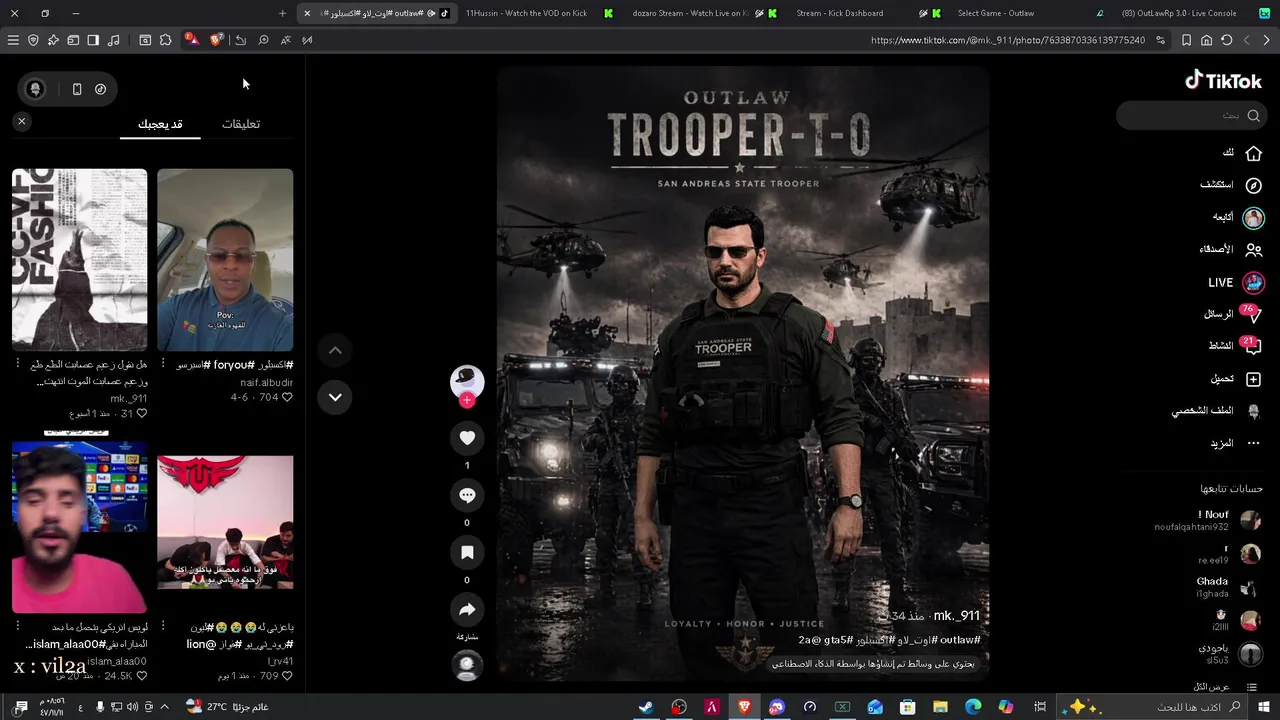
Task: Go to previous post with up chevron
Action: 335,350
